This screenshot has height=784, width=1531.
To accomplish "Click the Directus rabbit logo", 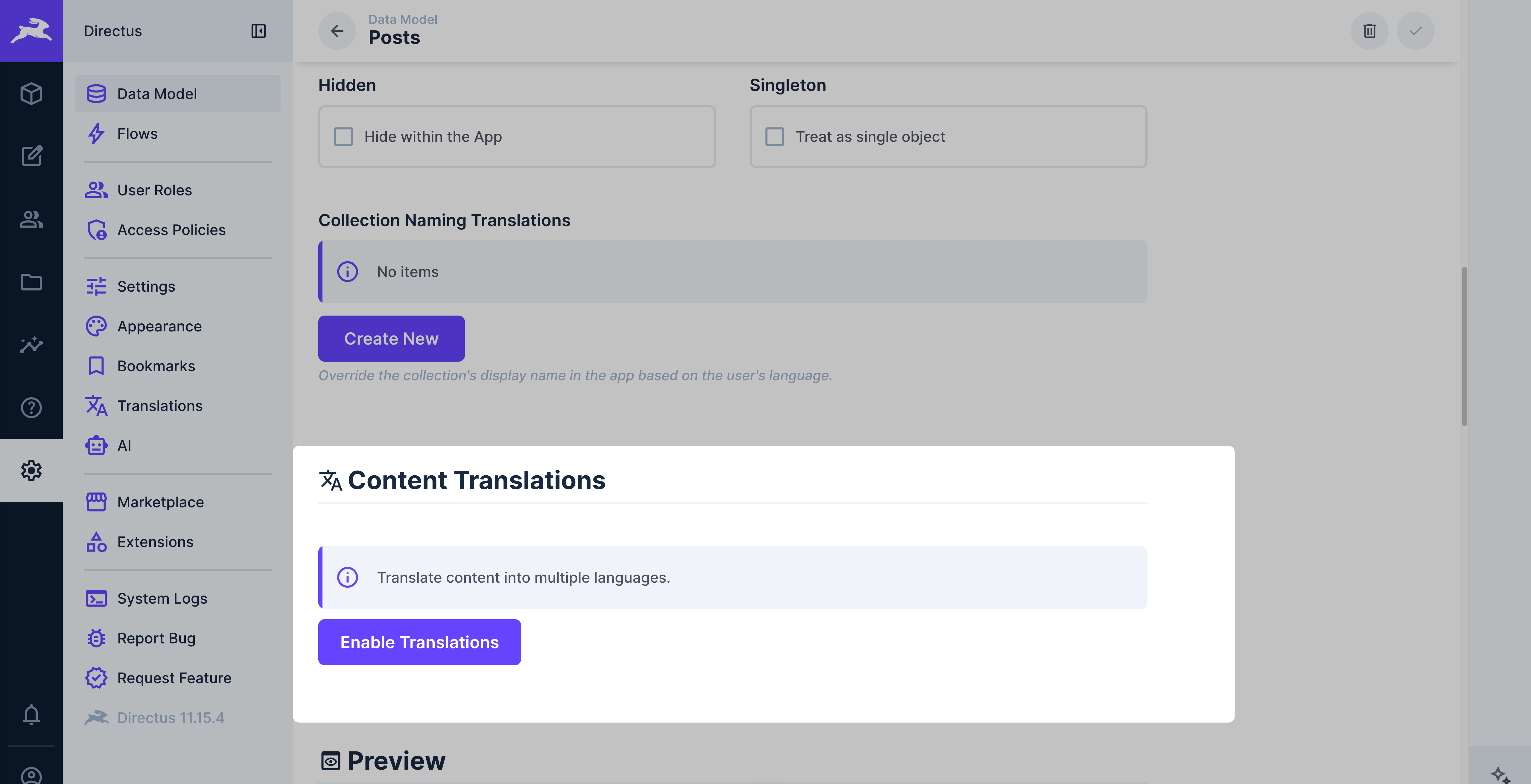I will (31, 31).
